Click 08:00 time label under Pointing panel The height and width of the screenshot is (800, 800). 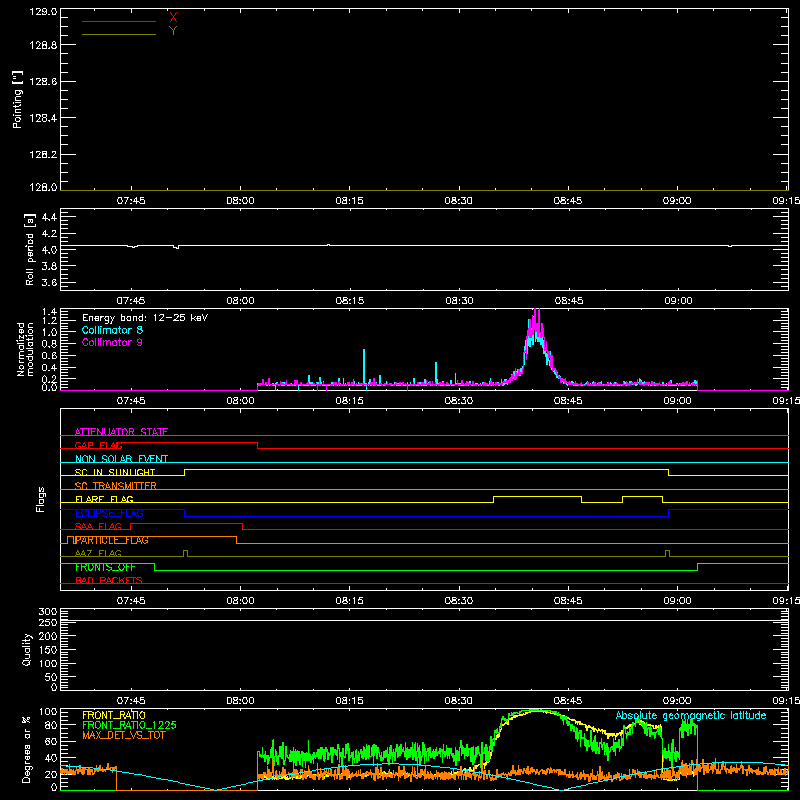click(240, 201)
